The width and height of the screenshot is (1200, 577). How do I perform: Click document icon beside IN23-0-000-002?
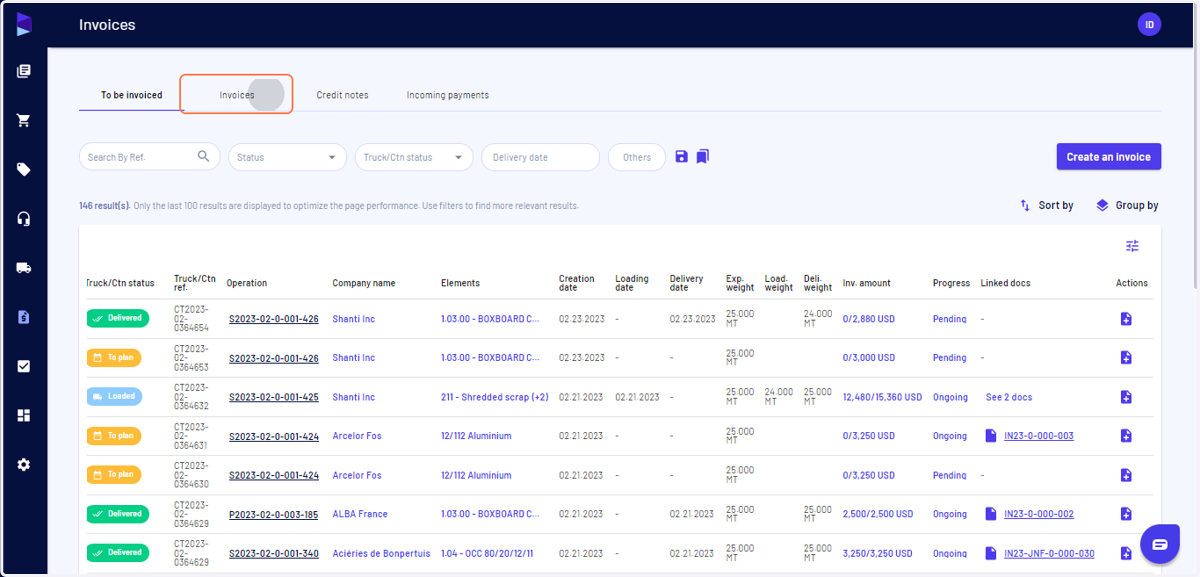(991, 514)
